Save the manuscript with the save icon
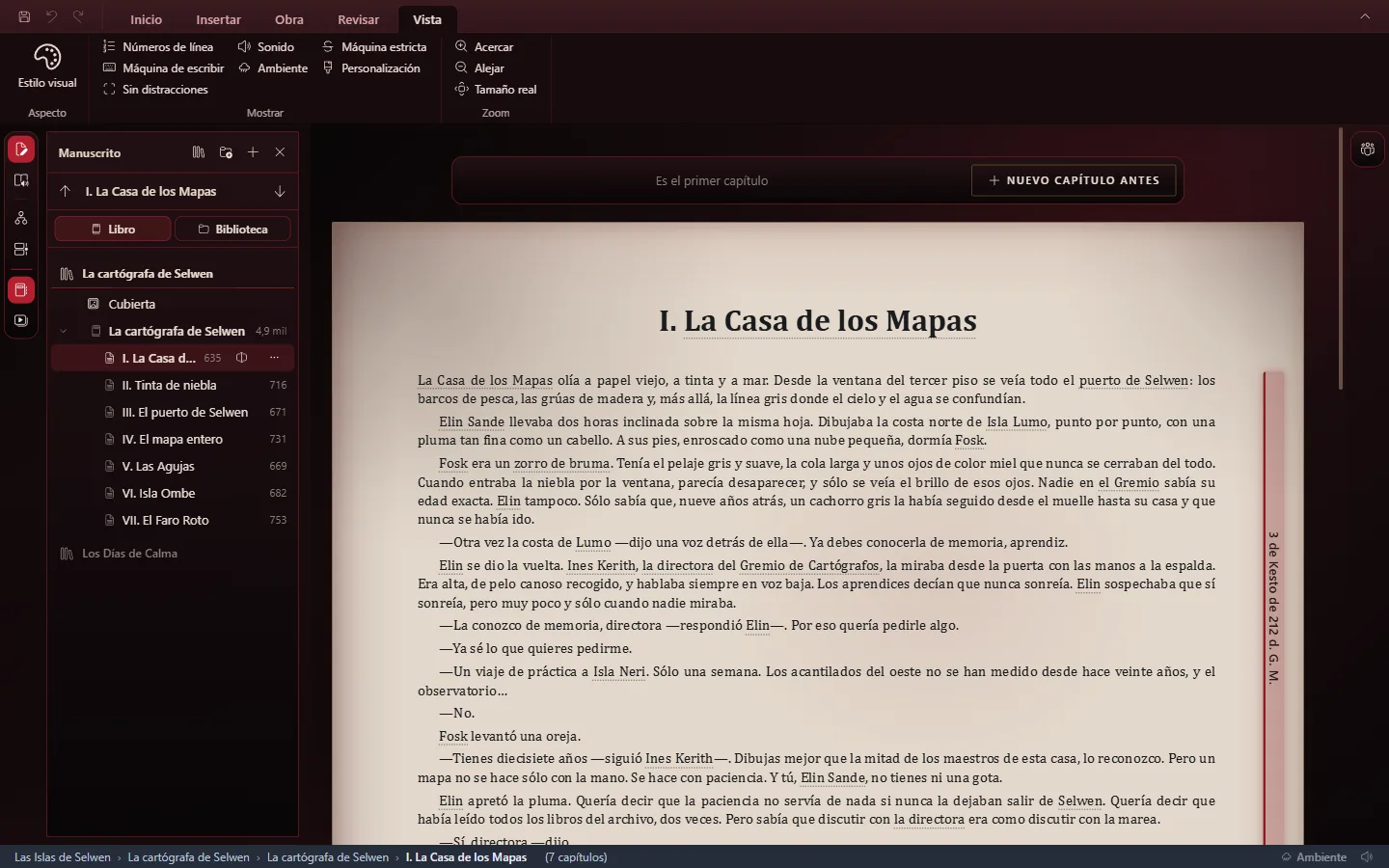 pyautogui.click(x=24, y=16)
